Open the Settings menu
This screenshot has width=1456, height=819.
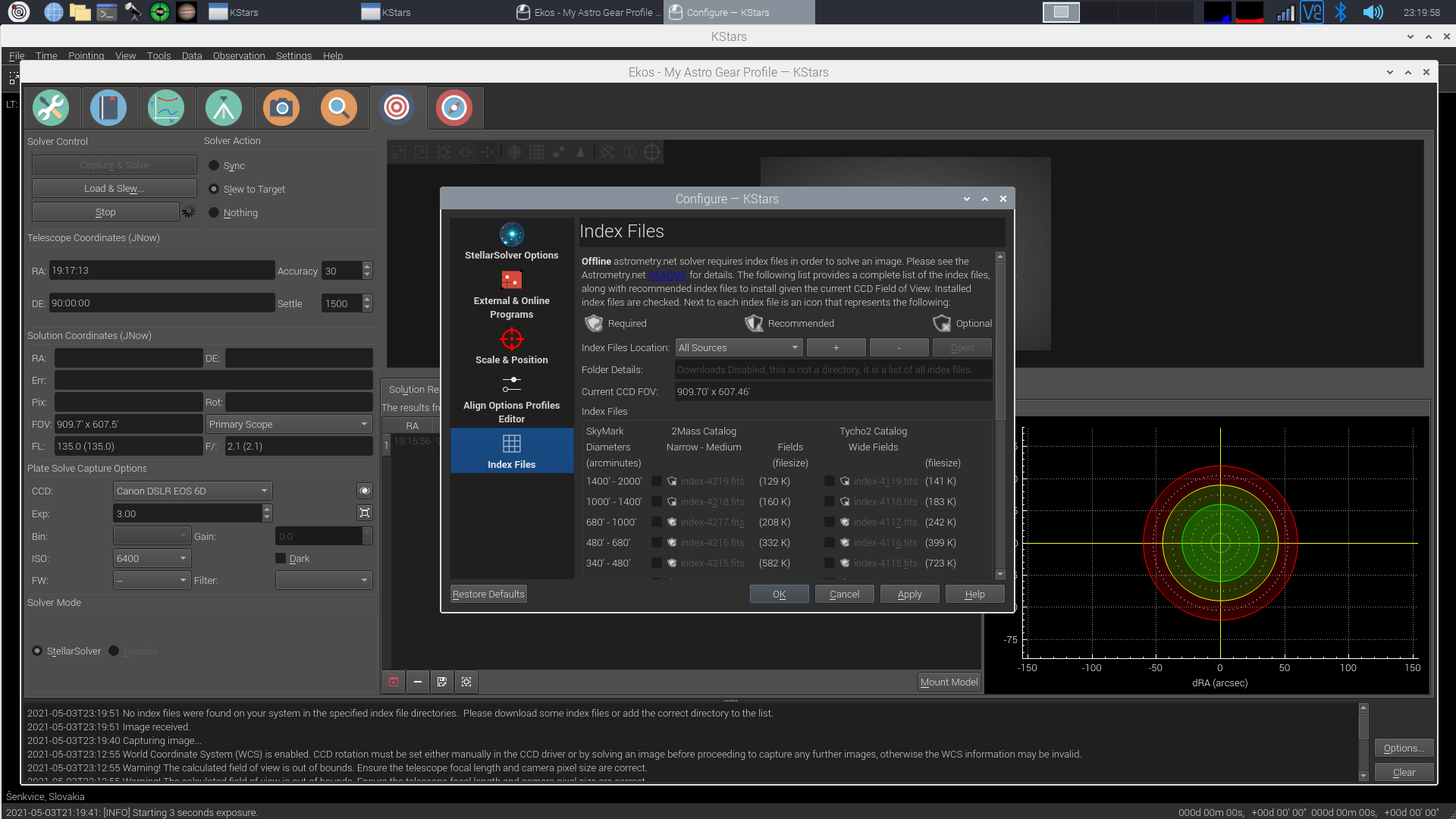coord(293,55)
